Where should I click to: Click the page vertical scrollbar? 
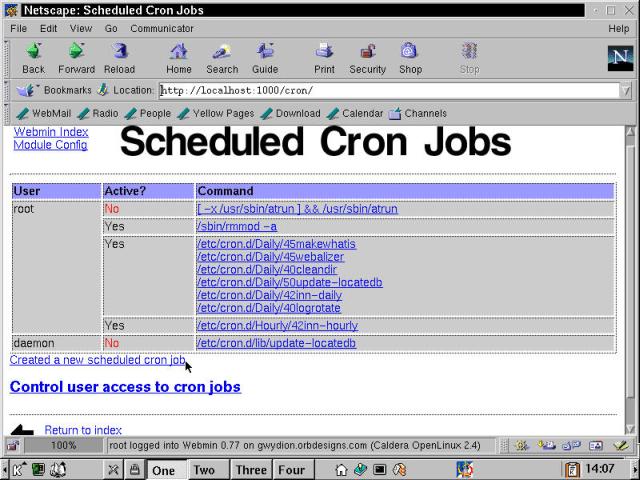(x=629, y=280)
